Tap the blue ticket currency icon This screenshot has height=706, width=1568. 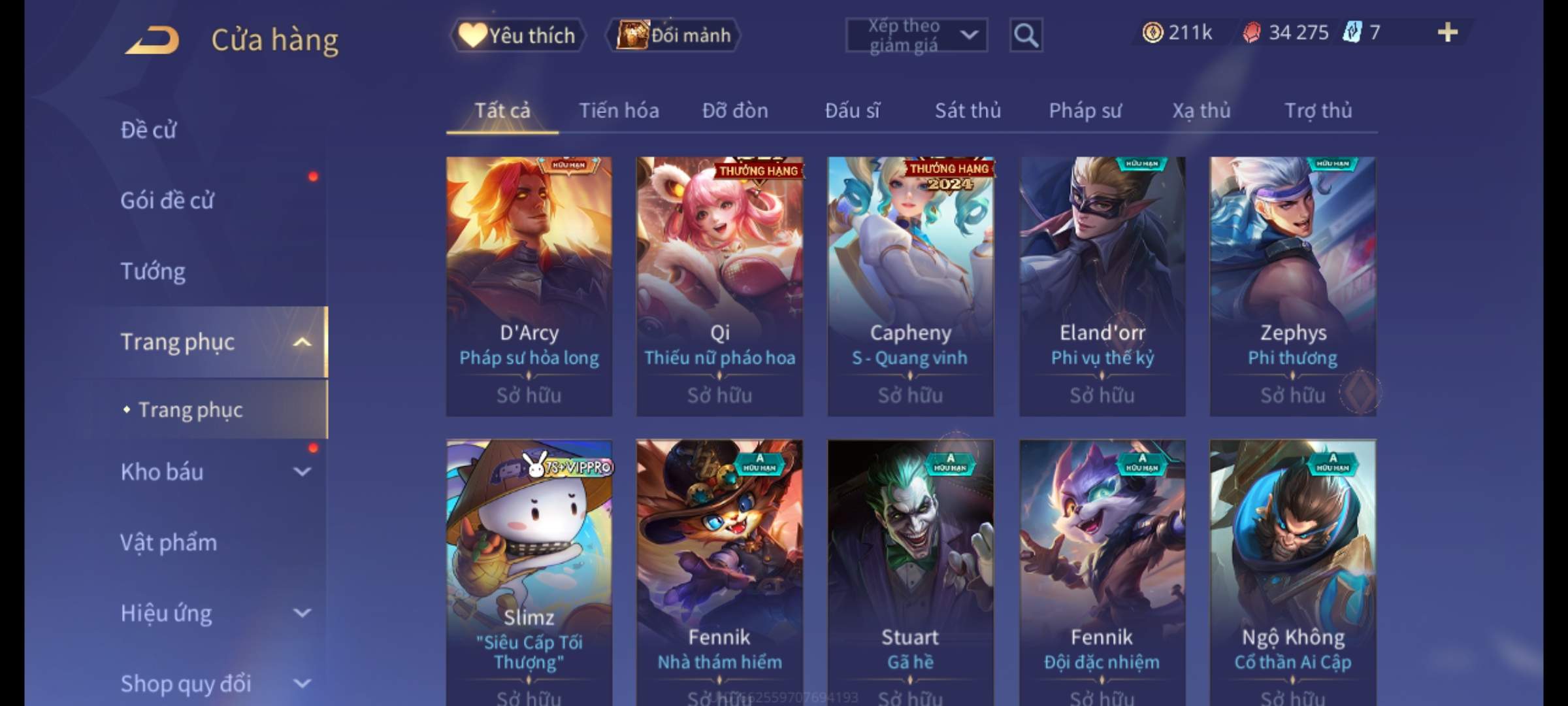1352,32
